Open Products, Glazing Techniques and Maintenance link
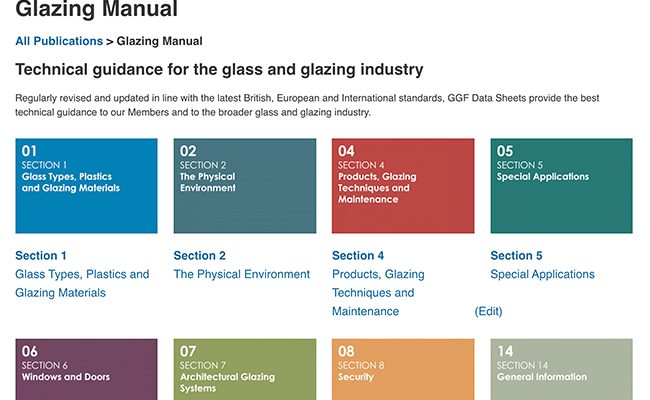Viewport: 650px width, 400px height. coord(378,293)
